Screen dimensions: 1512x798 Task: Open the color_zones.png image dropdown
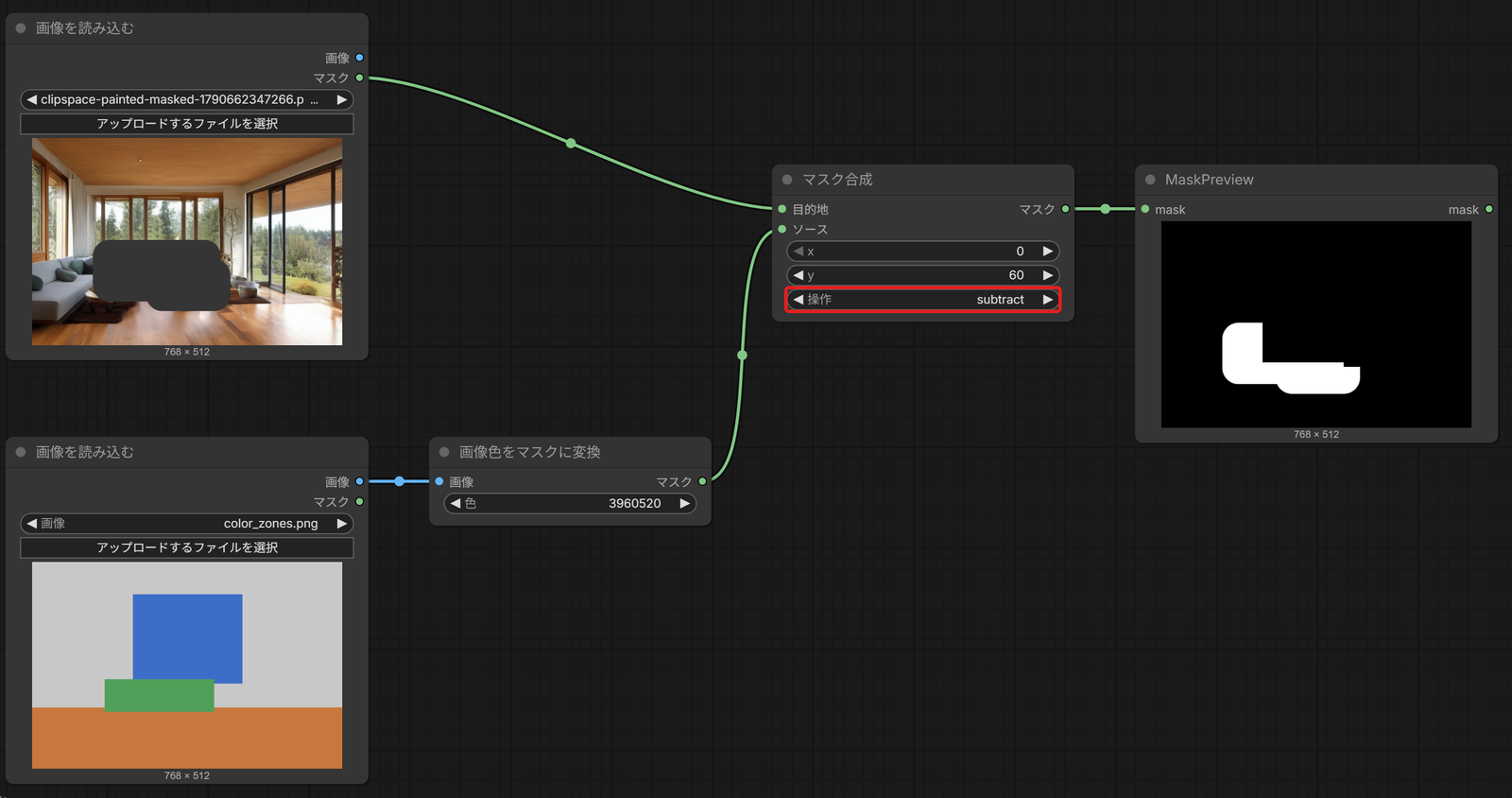pyautogui.click(x=187, y=523)
